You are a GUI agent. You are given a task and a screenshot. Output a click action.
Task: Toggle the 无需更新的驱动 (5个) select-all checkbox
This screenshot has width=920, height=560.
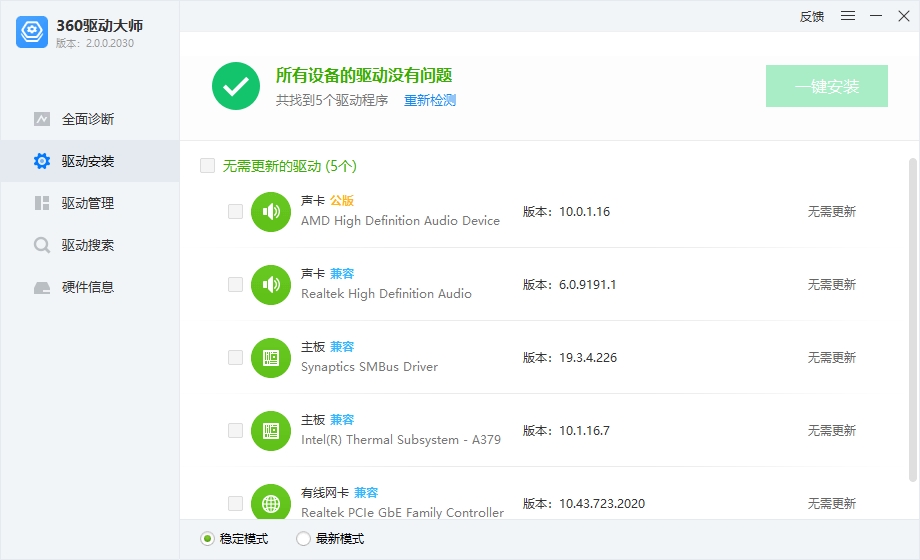[208, 166]
